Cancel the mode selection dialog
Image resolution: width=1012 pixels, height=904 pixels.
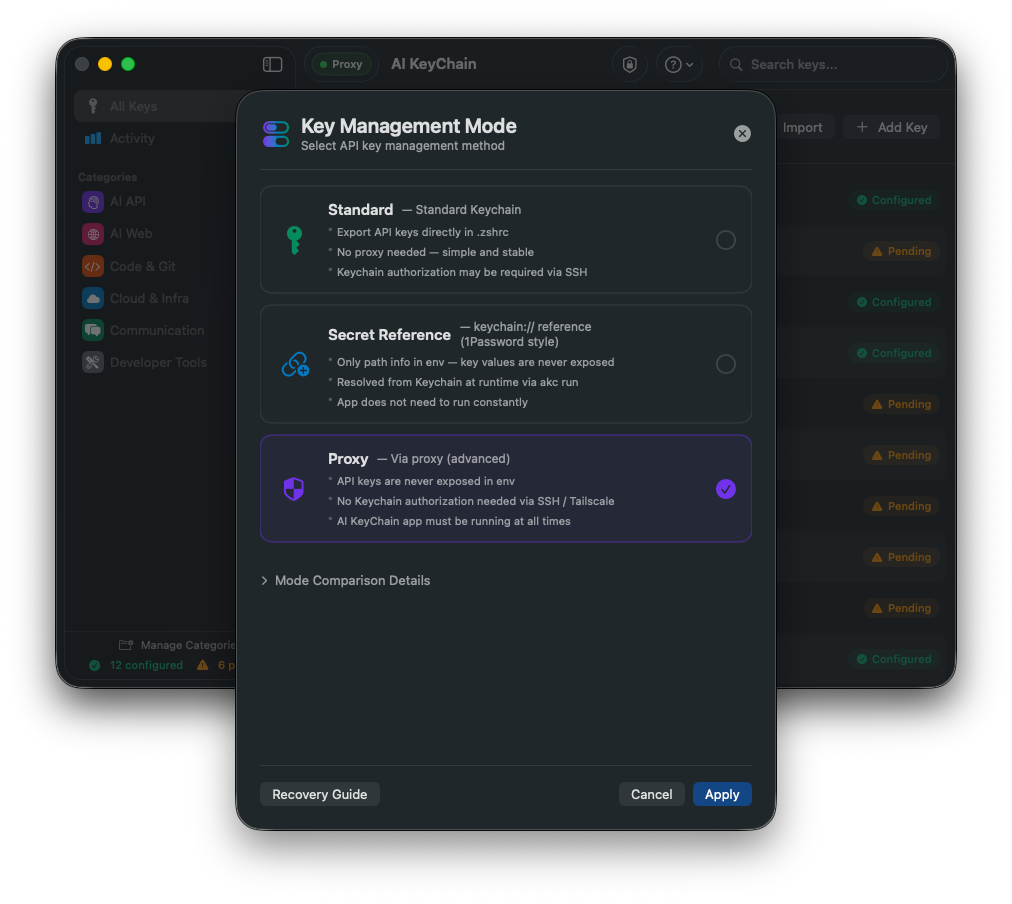651,794
